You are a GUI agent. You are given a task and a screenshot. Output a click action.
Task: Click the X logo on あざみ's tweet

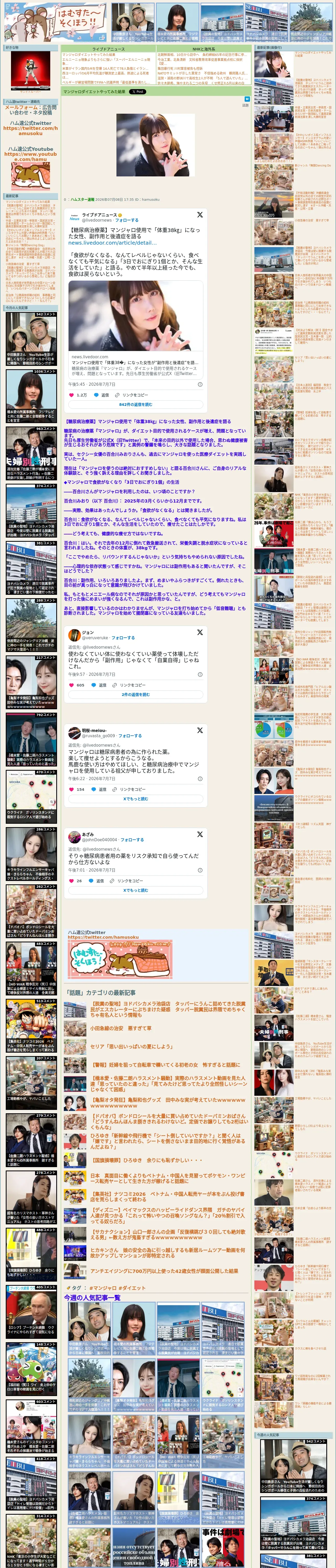pyautogui.click(x=199, y=834)
